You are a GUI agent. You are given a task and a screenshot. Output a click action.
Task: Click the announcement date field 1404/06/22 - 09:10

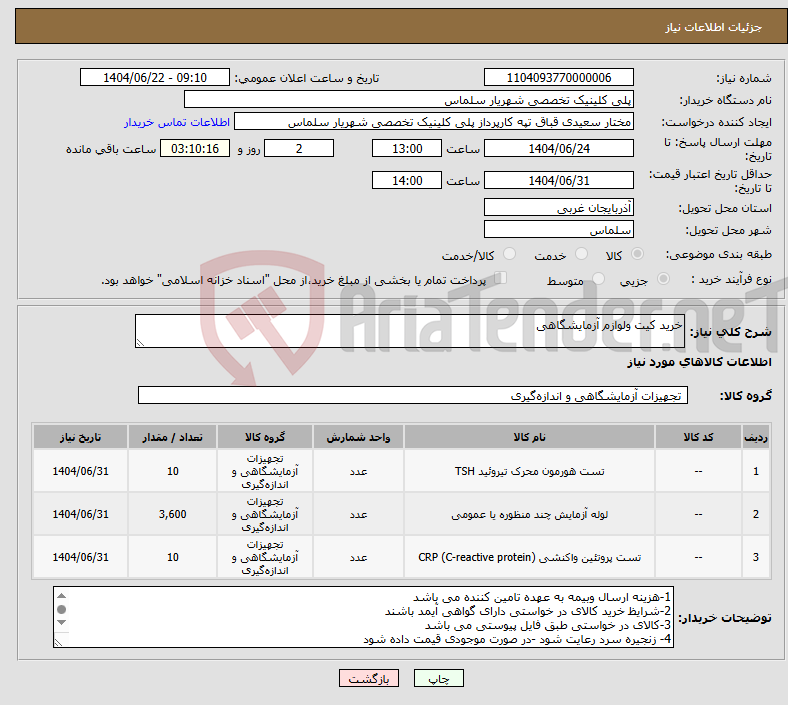[x=155, y=77]
